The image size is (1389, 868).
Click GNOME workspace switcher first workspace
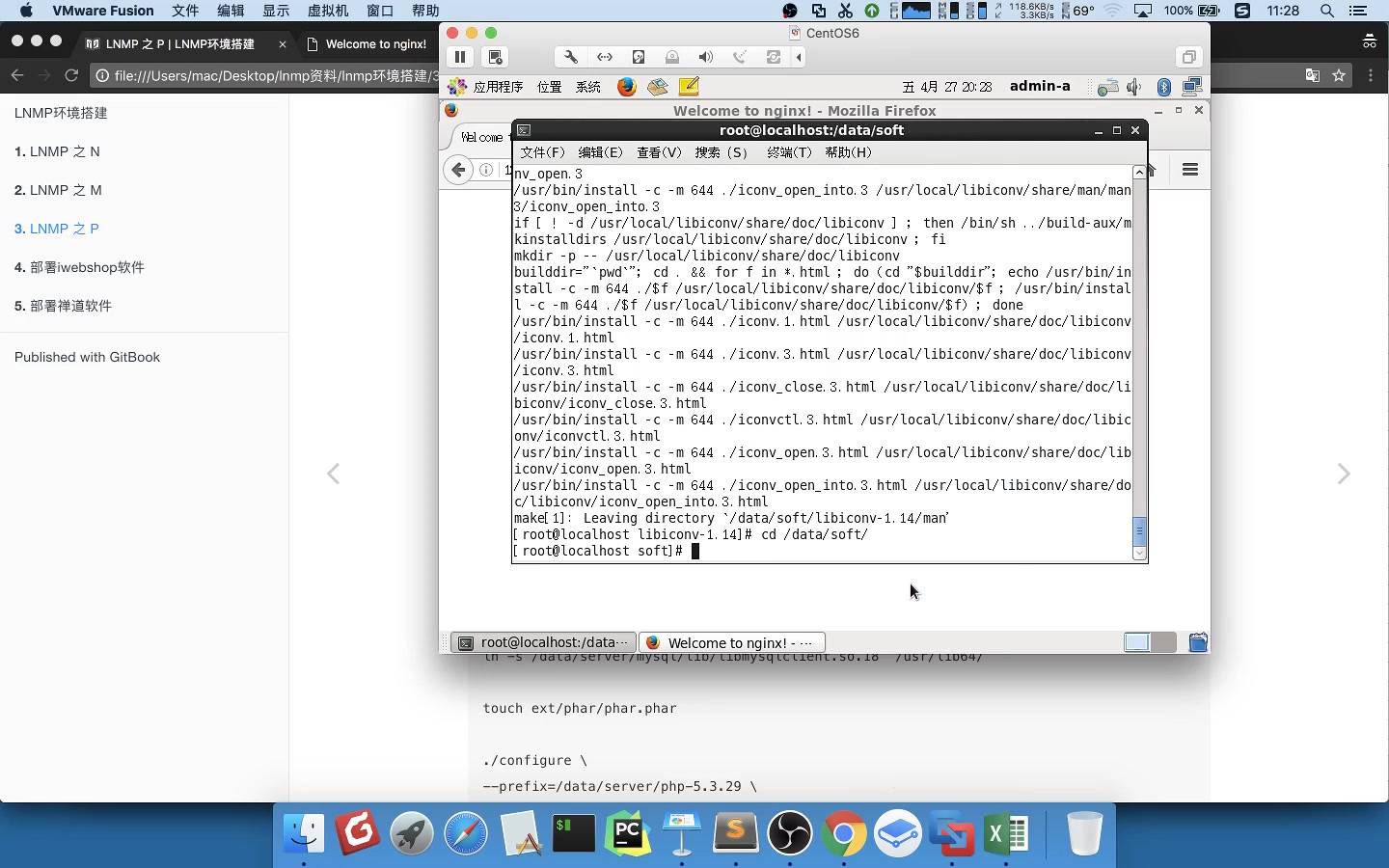point(1137,642)
